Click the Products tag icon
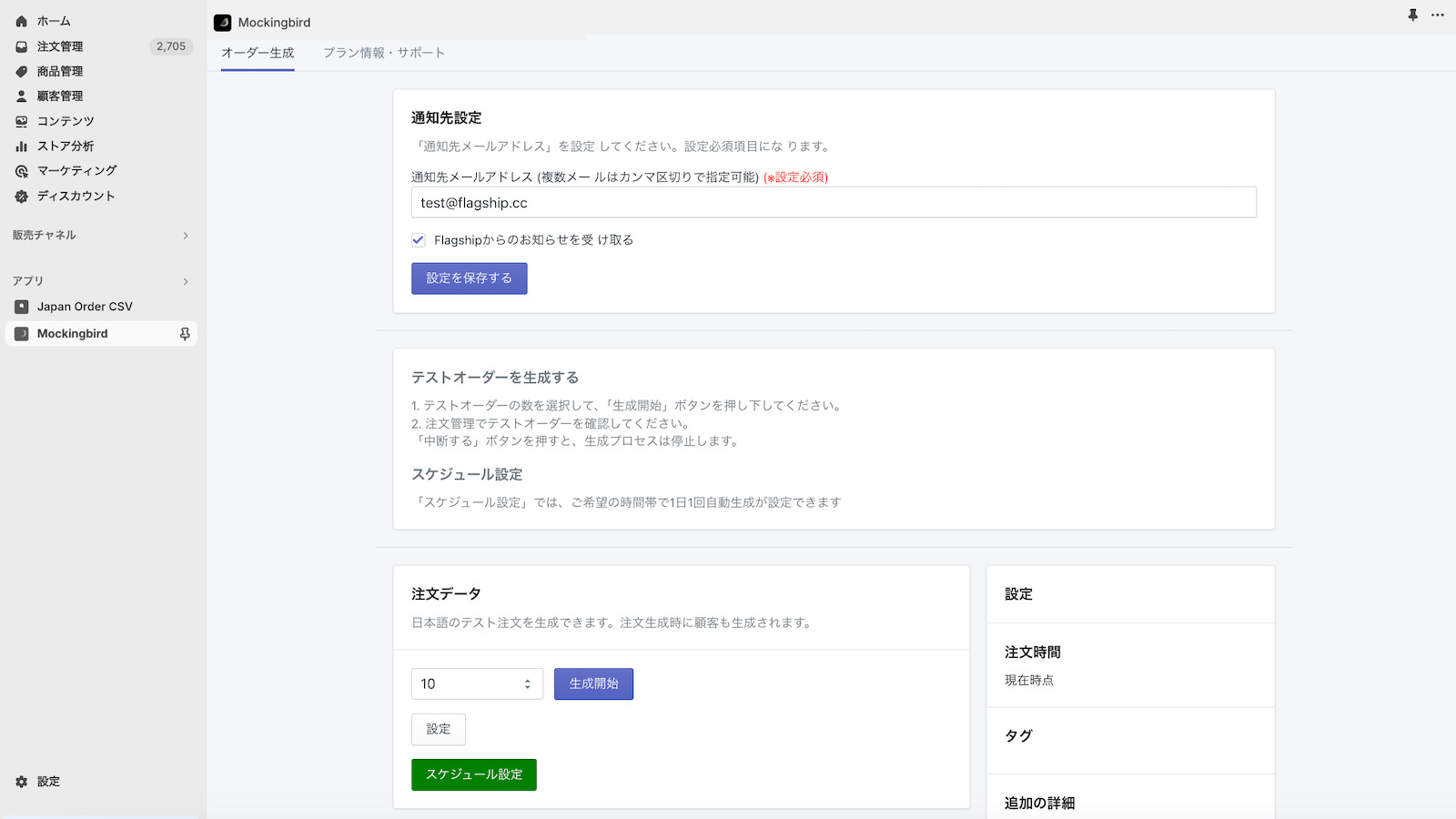The image size is (1456, 819). [22, 71]
